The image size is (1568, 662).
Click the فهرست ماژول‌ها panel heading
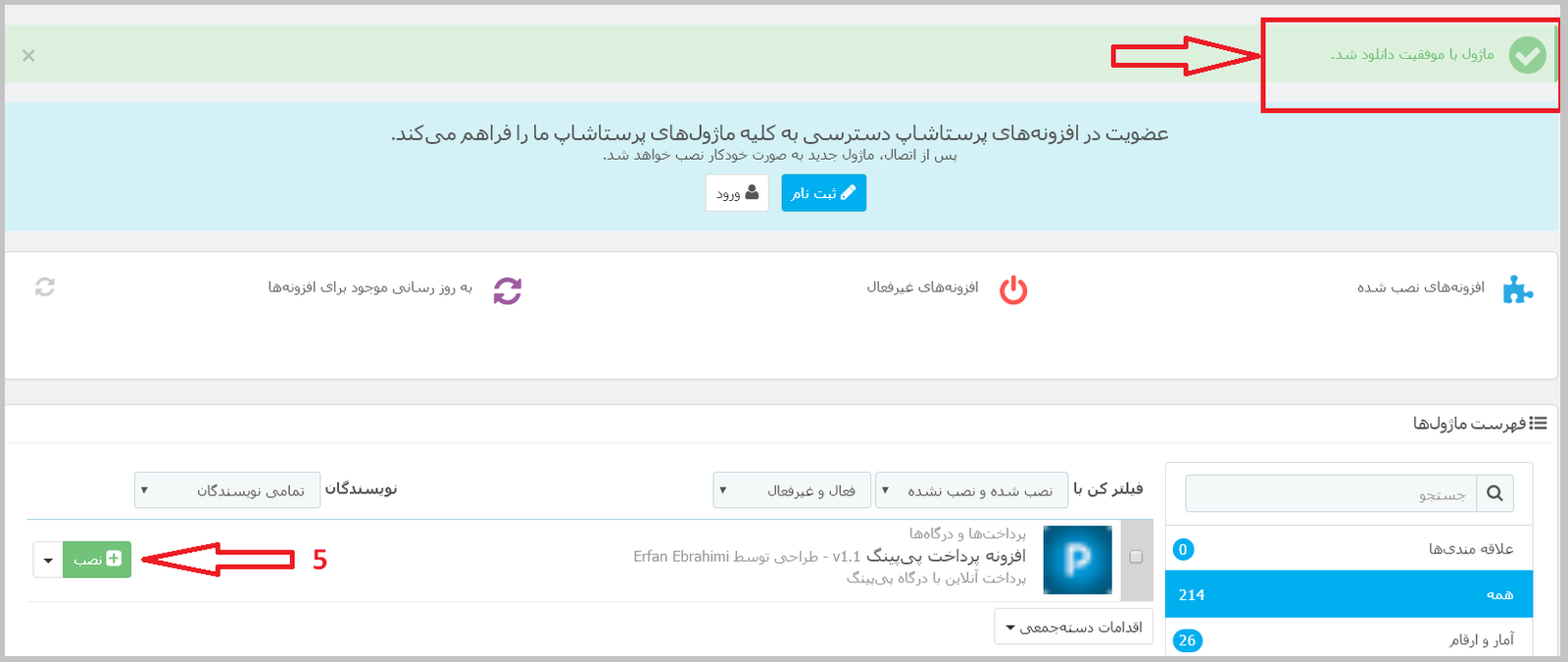1469,424
